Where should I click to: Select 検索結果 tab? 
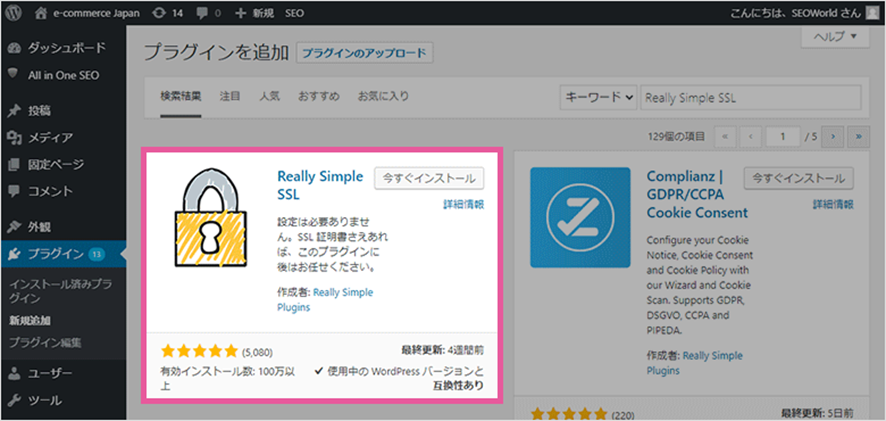[x=181, y=96]
